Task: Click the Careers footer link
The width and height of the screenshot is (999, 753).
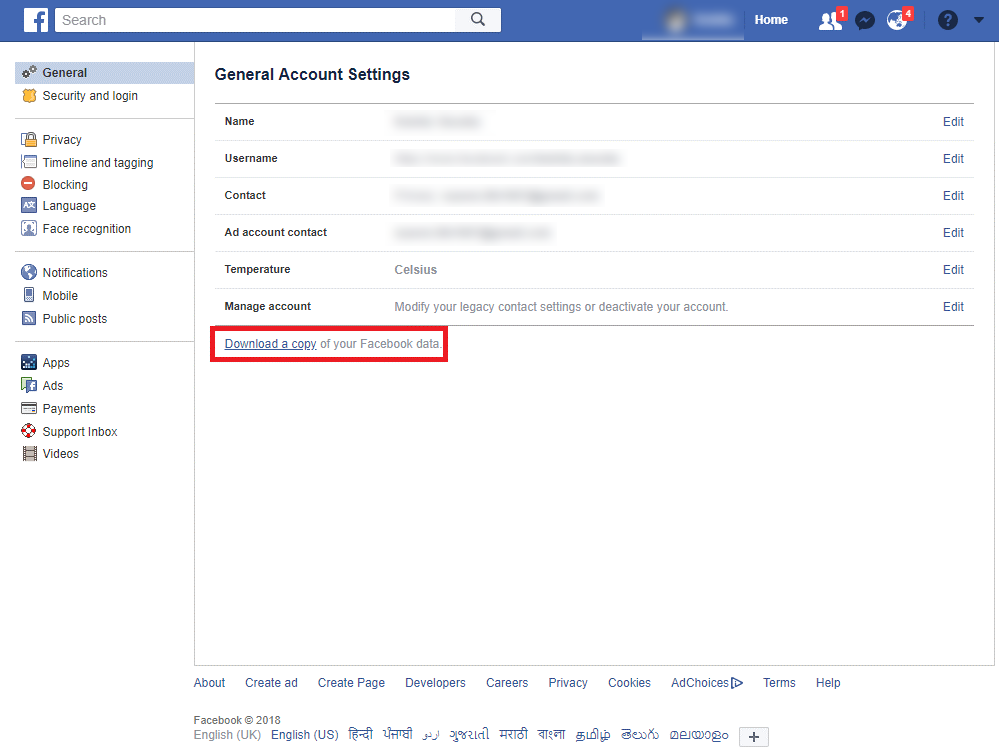Action: coord(507,682)
